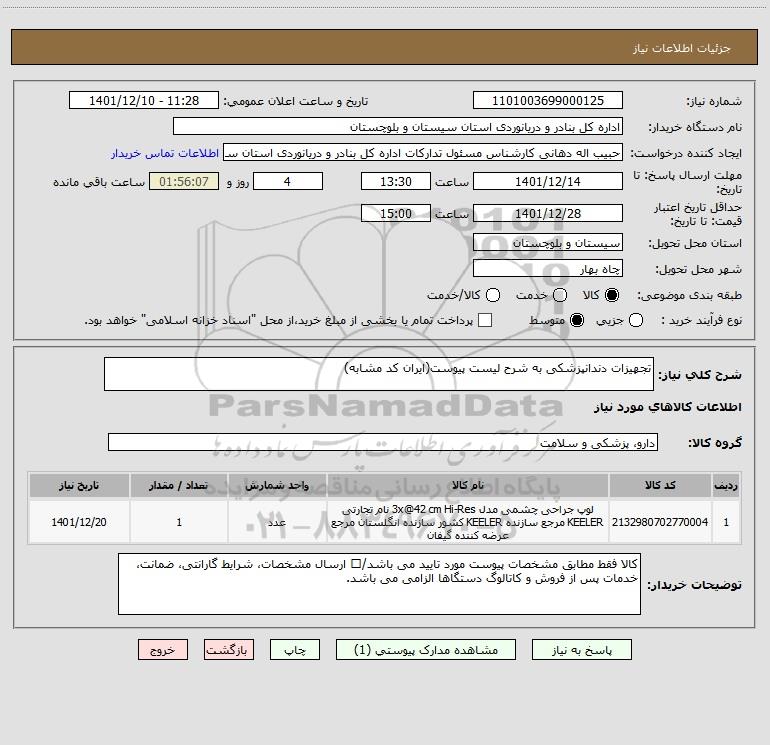
Task: Click the response deadline date 1401/12/14
Action: pos(548,181)
